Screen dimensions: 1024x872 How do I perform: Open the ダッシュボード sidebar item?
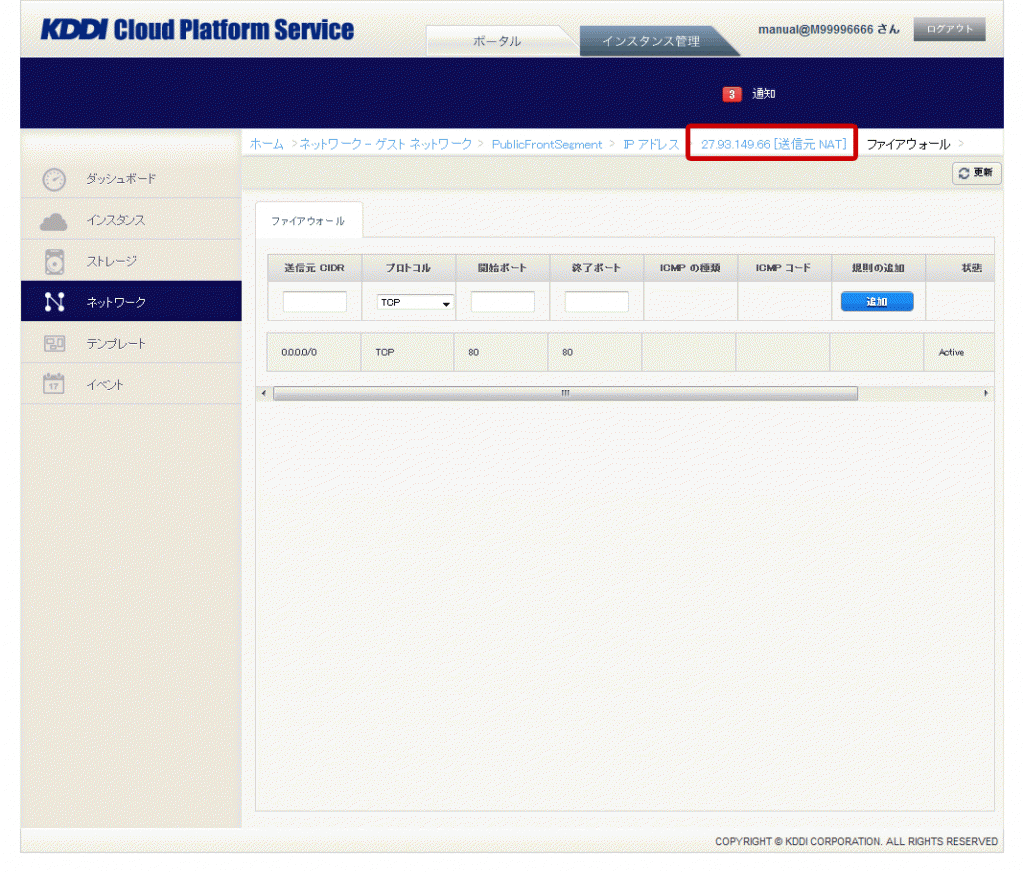click(x=131, y=178)
